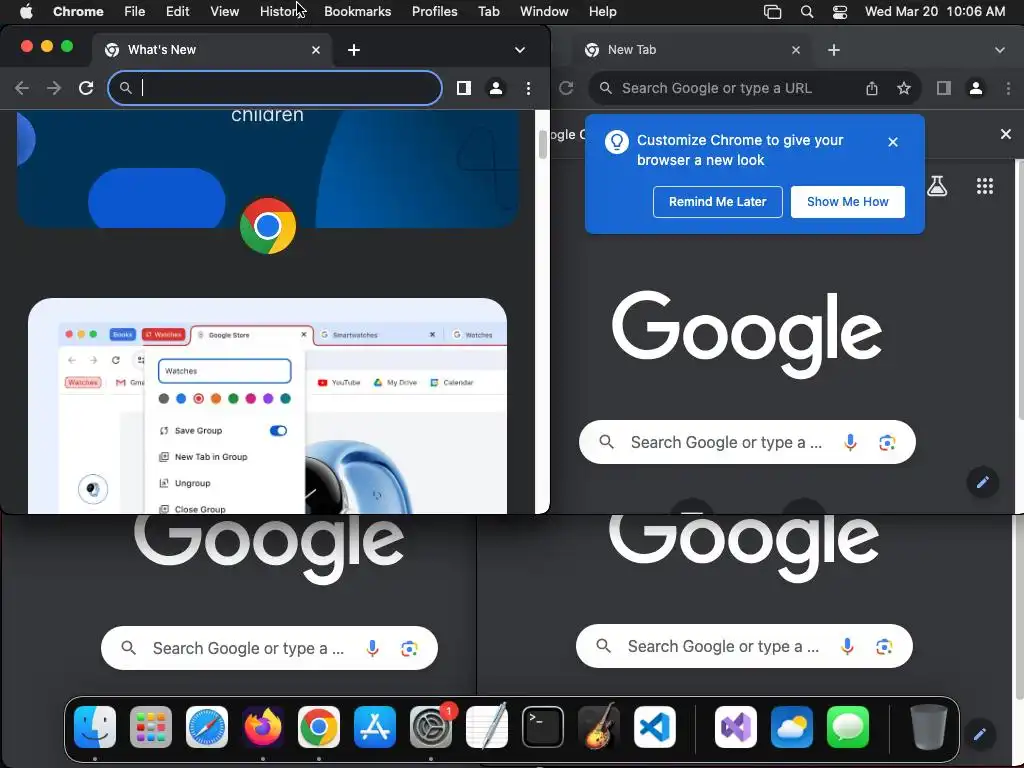Open Launchpad from the Dock
This screenshot has height=768, width=1024.
coord(151,727)
